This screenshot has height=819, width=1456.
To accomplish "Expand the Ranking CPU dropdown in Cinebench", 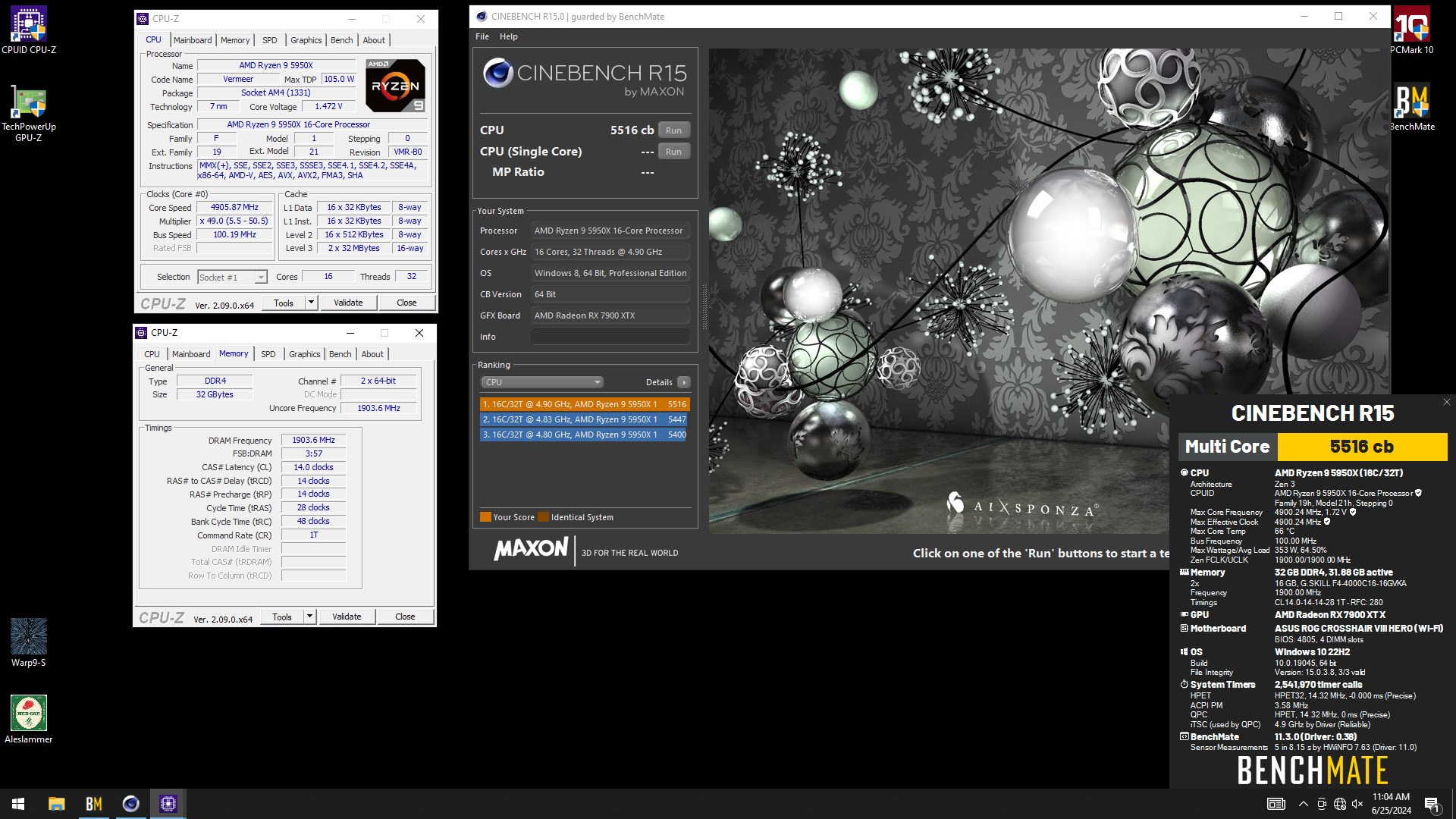I will point(541,382).
